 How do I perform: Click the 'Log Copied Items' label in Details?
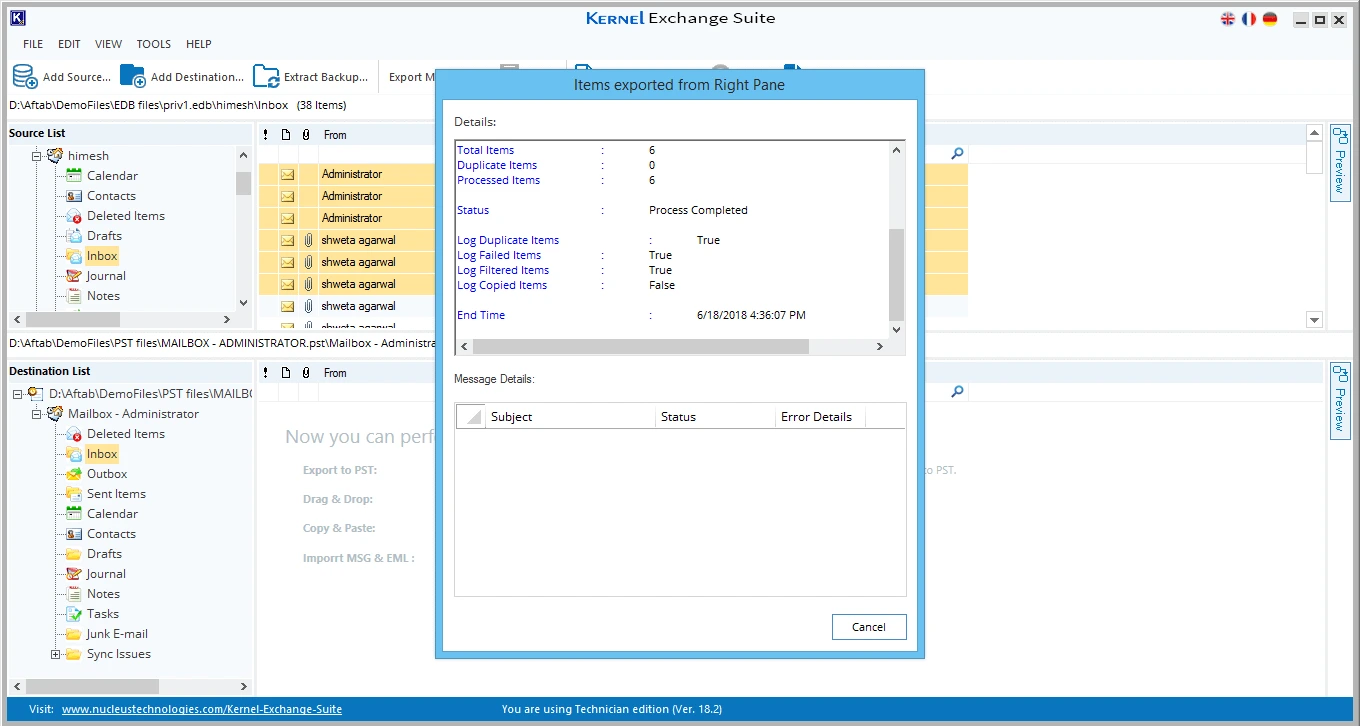pos(502,285)
